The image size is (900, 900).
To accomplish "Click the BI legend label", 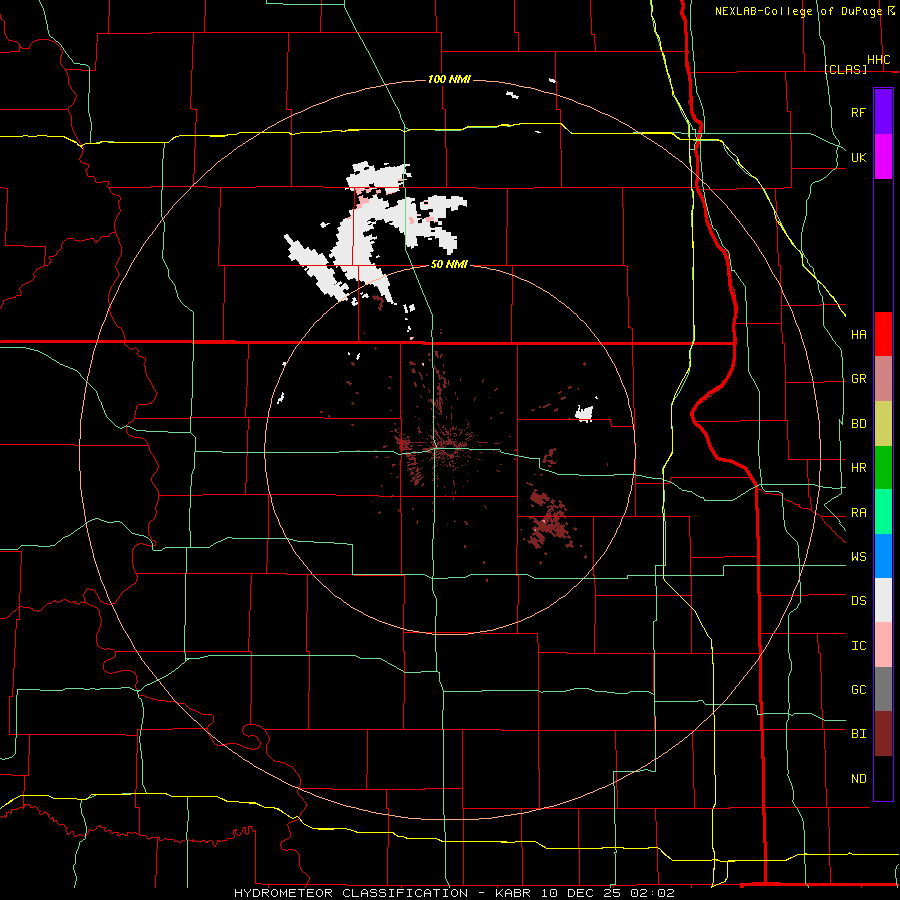I will pyautogui.click(x=858, y=734).
